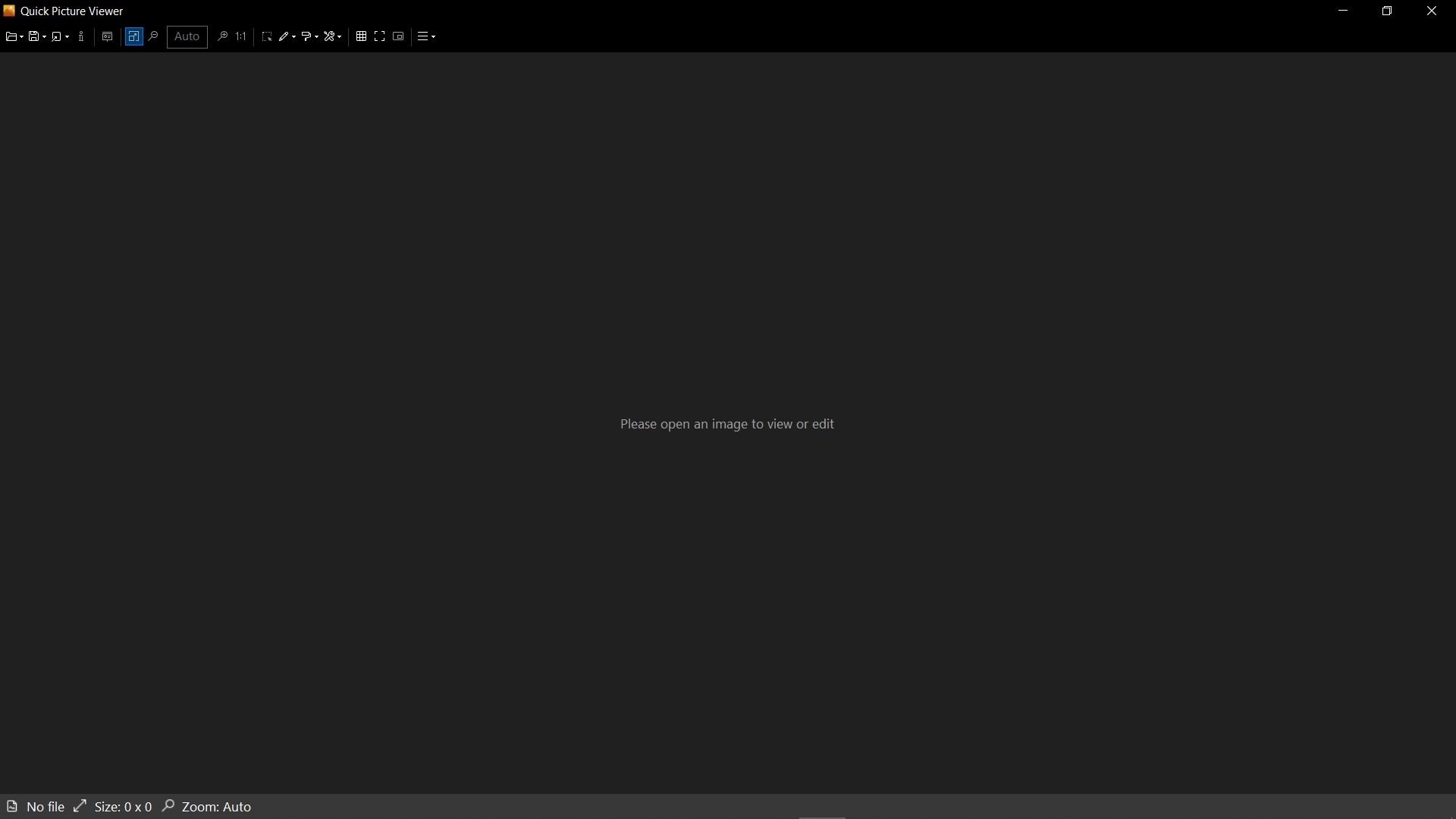Viewport: 1456px width, 819px height.
Task: Open the export options menu
Action: pos(57,36)
